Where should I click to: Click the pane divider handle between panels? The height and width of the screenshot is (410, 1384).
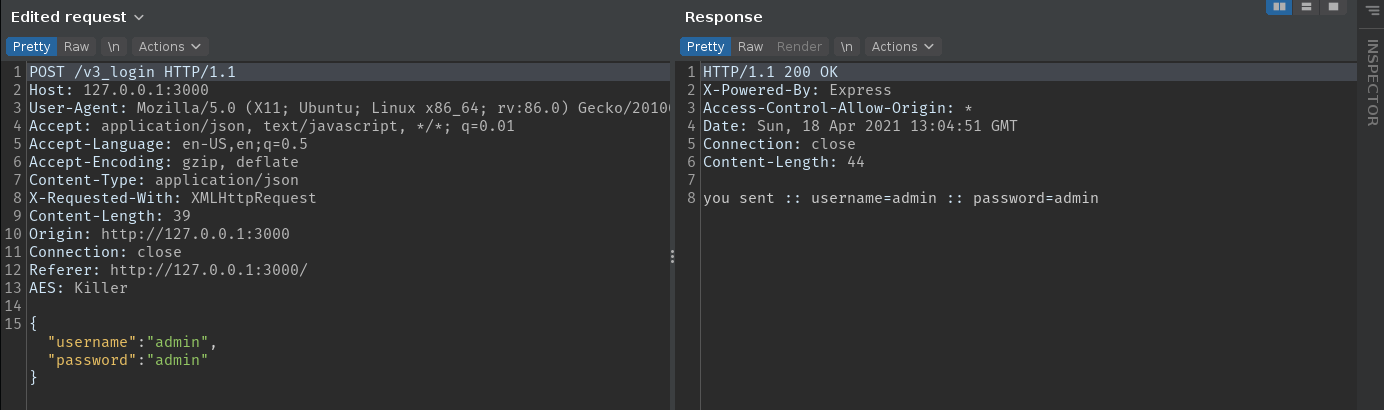tap(673, 257)
